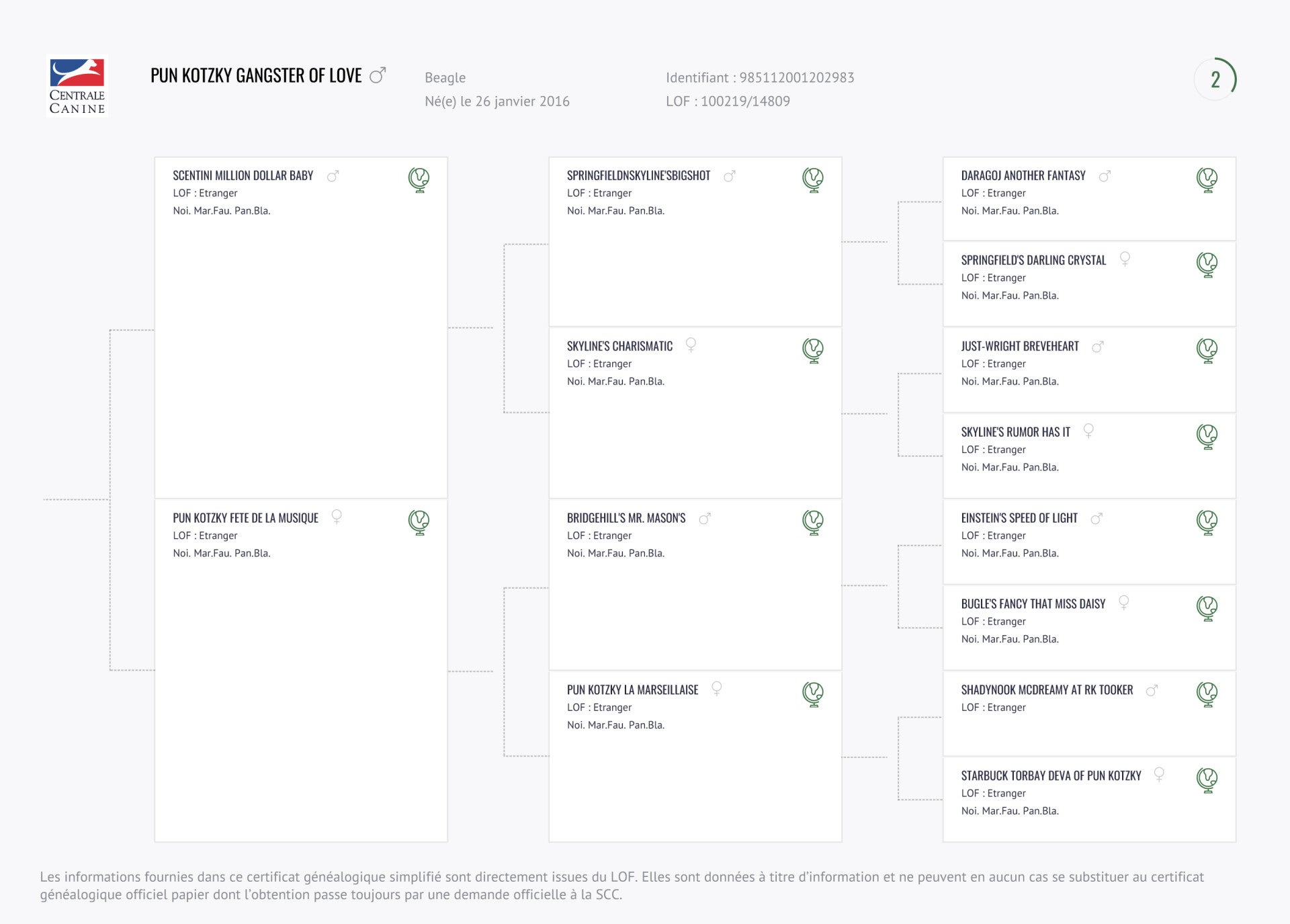Screen dimensions: 1290x924
Task: Click health icon on Daragoj Another Fantasy card
Action: (1207, 180)
